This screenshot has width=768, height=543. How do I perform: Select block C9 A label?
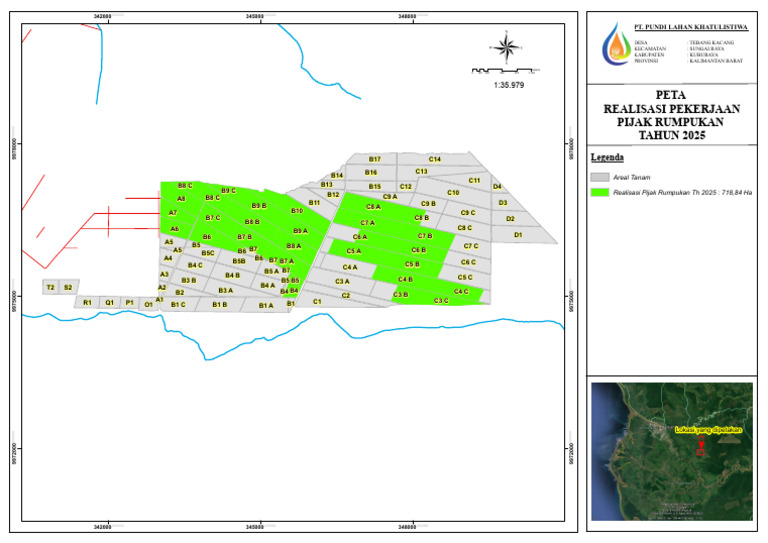click(x=390, y=197)
